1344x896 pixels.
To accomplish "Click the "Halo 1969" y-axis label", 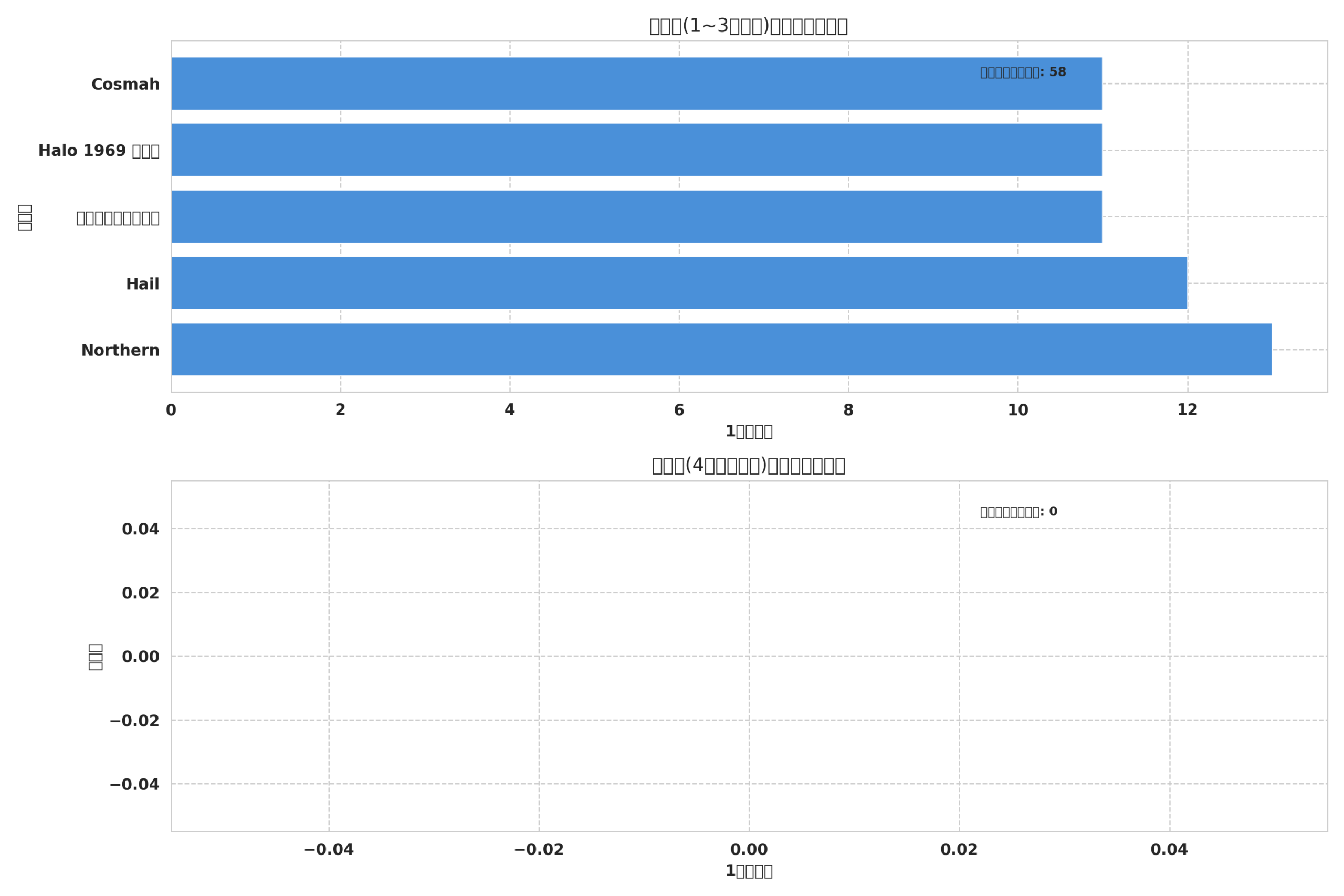I will (99, 151).
